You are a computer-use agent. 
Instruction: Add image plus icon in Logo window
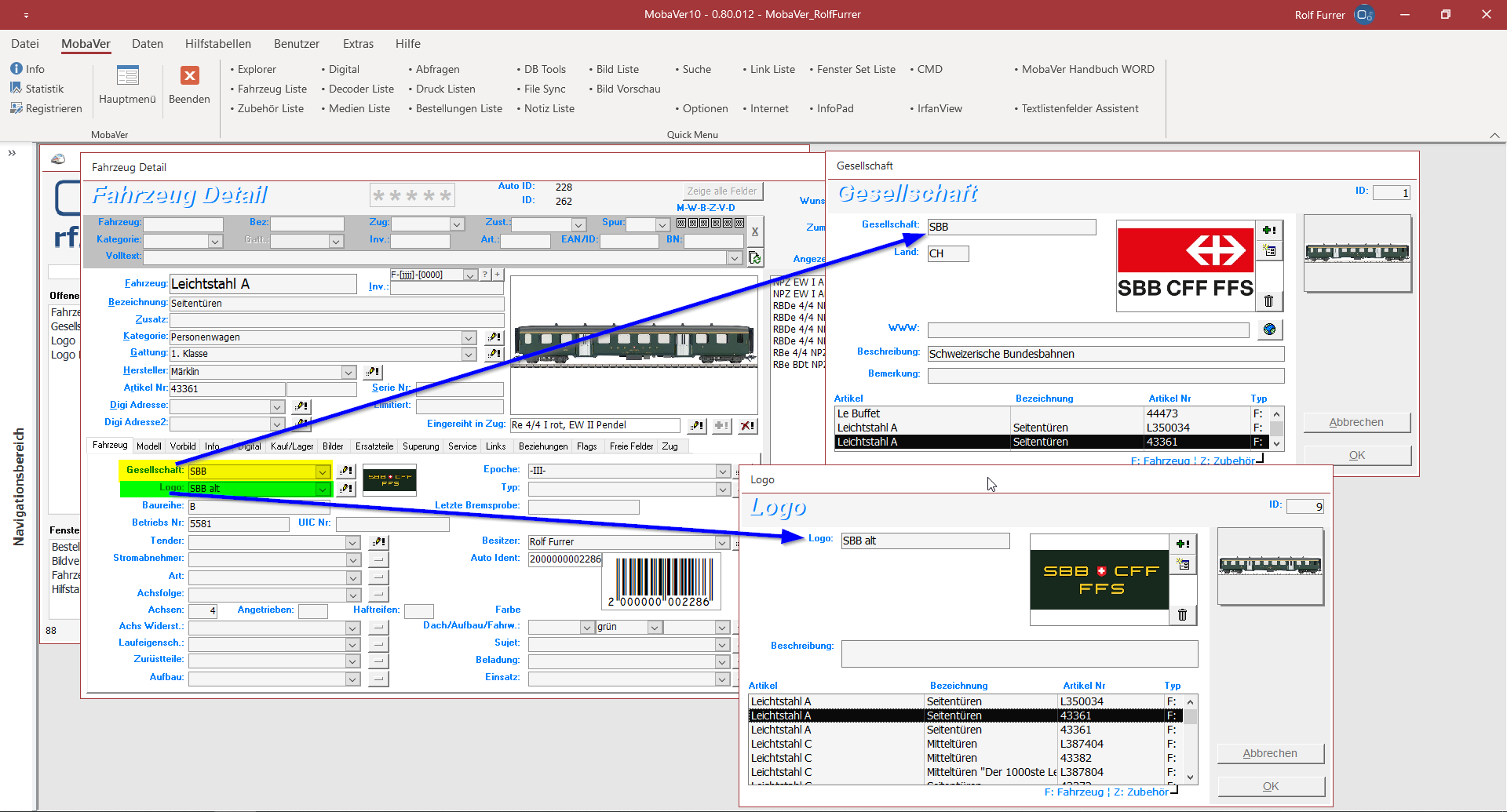(x=1183, y=544)
